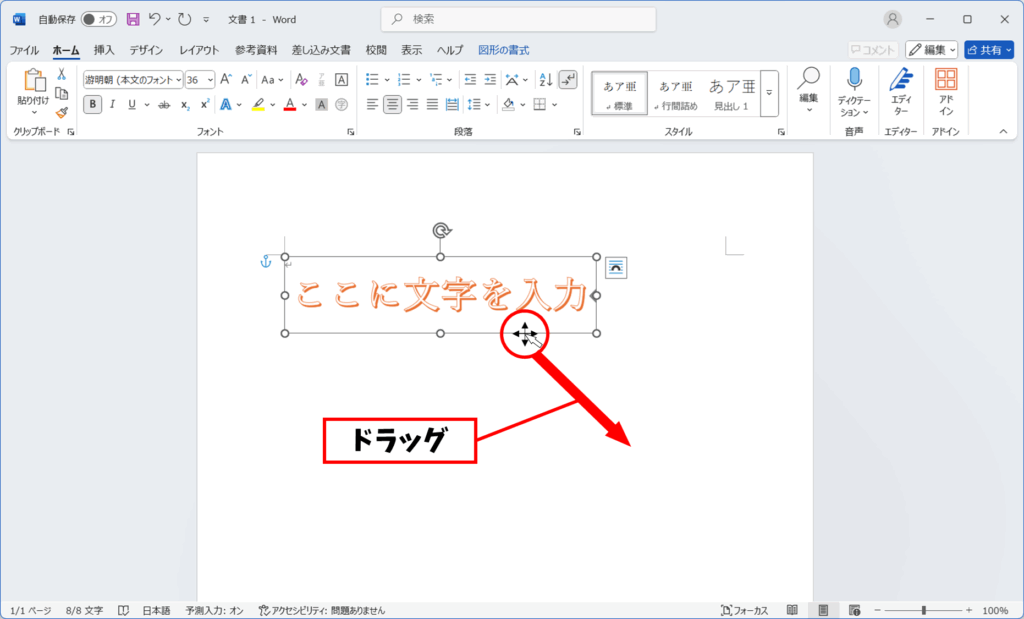Select the 見出し 1 heading style
The image size is (1024, 619).
click(x=730, y=93)
